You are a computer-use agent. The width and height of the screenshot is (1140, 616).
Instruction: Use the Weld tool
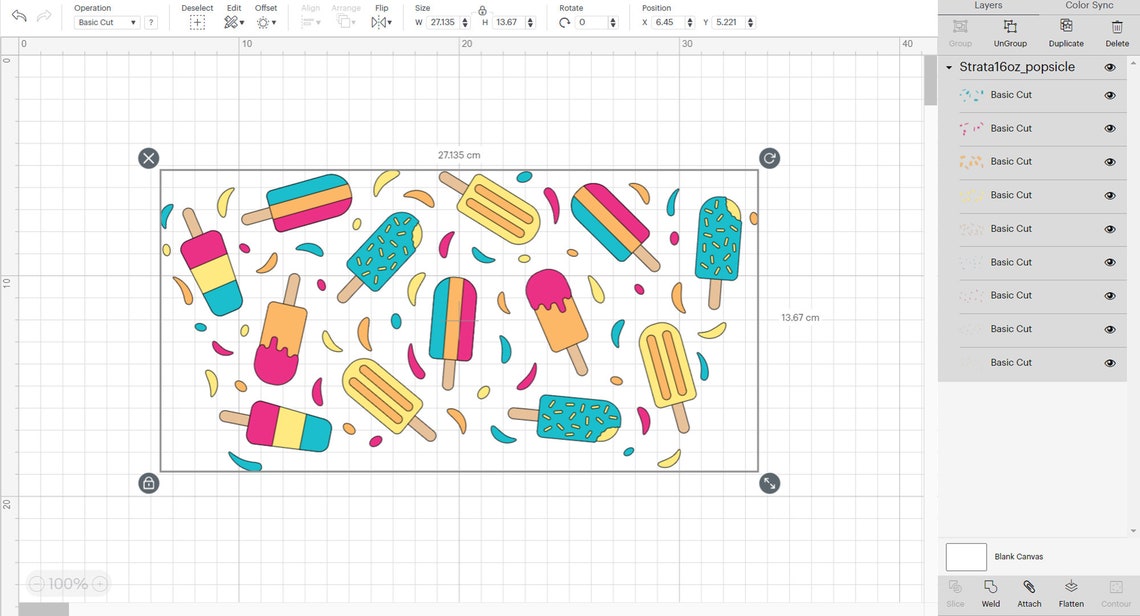tap(990, 592)
